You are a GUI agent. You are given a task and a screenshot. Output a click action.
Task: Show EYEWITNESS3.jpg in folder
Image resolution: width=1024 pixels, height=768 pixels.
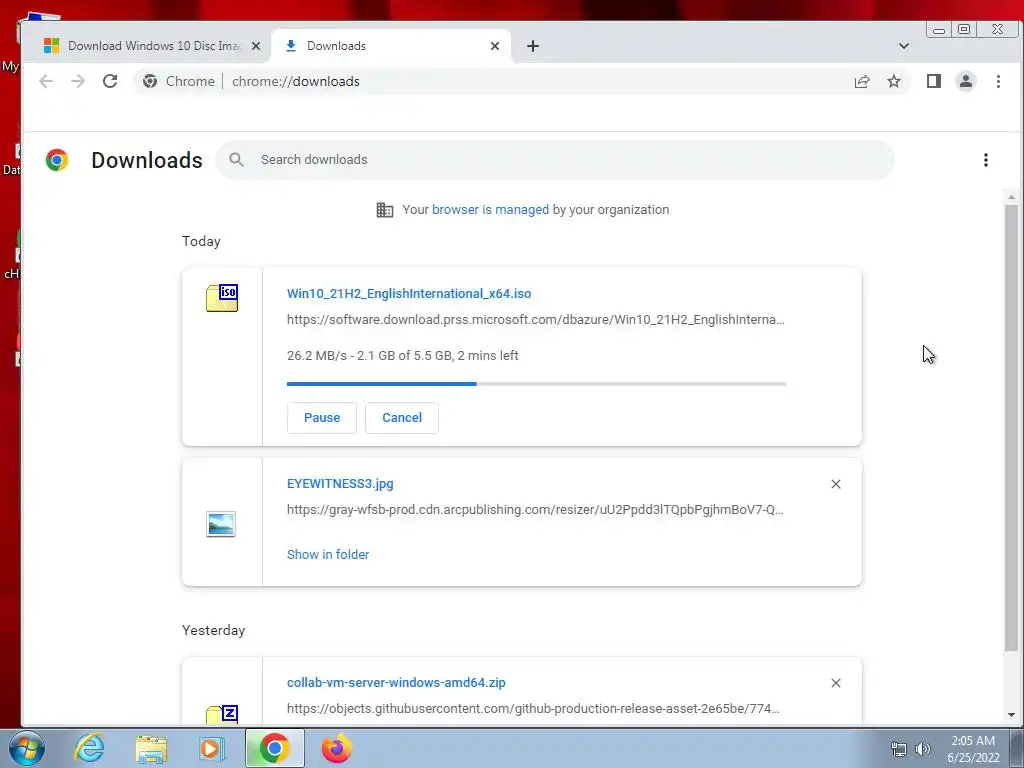point(328,554)
